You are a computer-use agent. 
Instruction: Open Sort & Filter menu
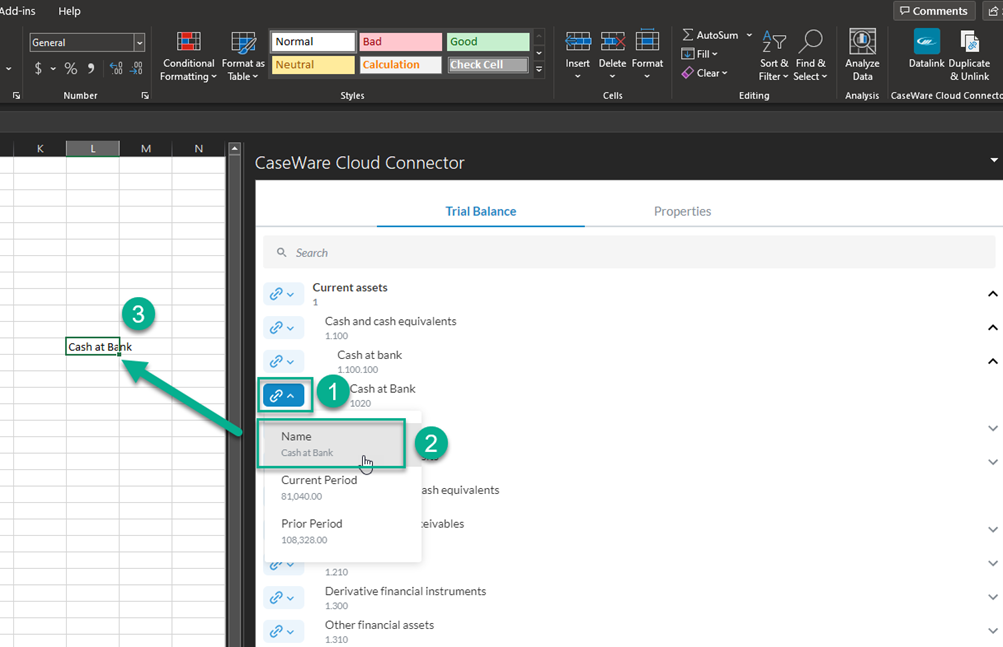coord(773,56)
